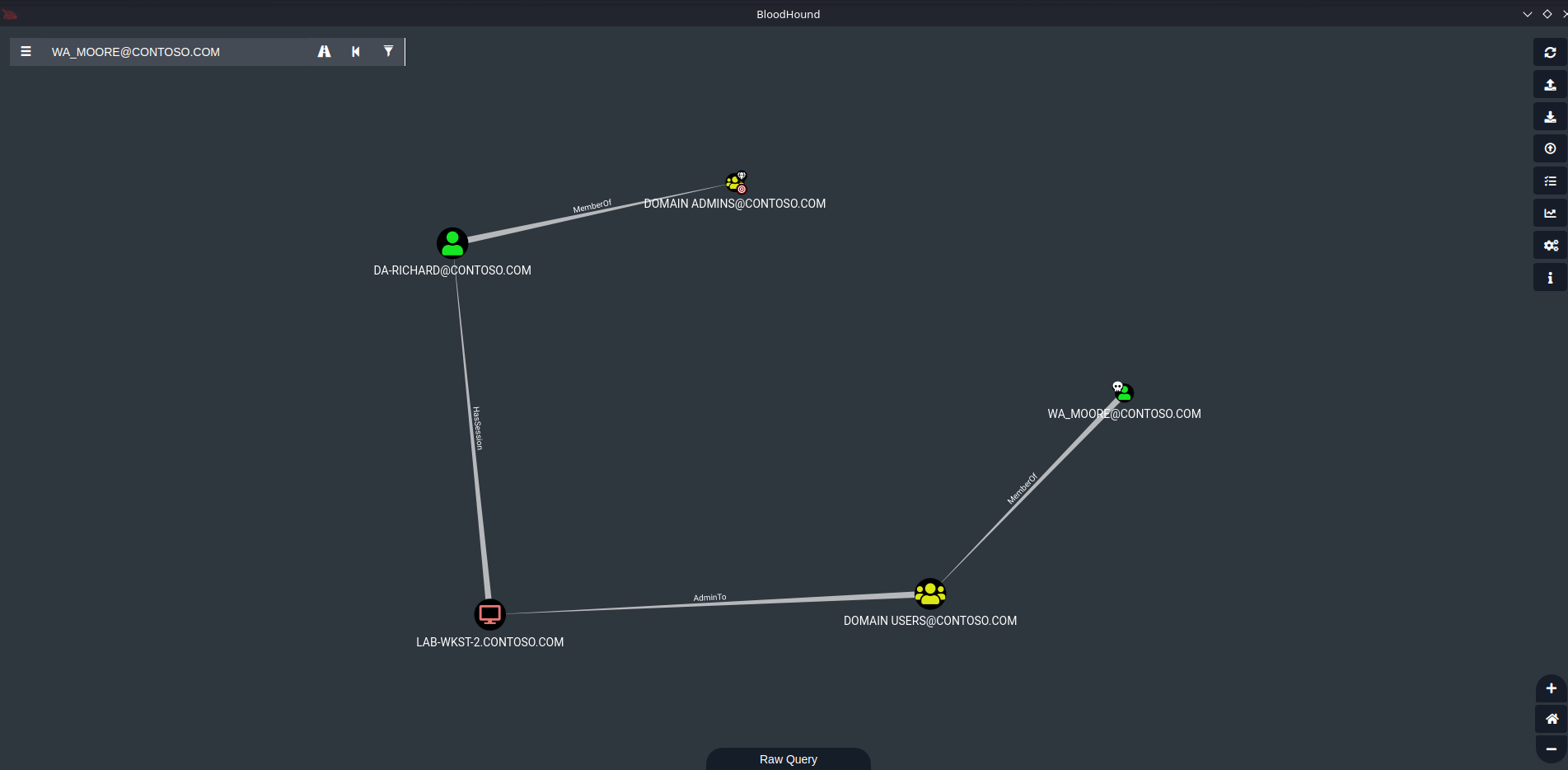Screen dimensions: 1568x770
Task: Expand the chevron dropdown at top right
Action: point(1528,14)
